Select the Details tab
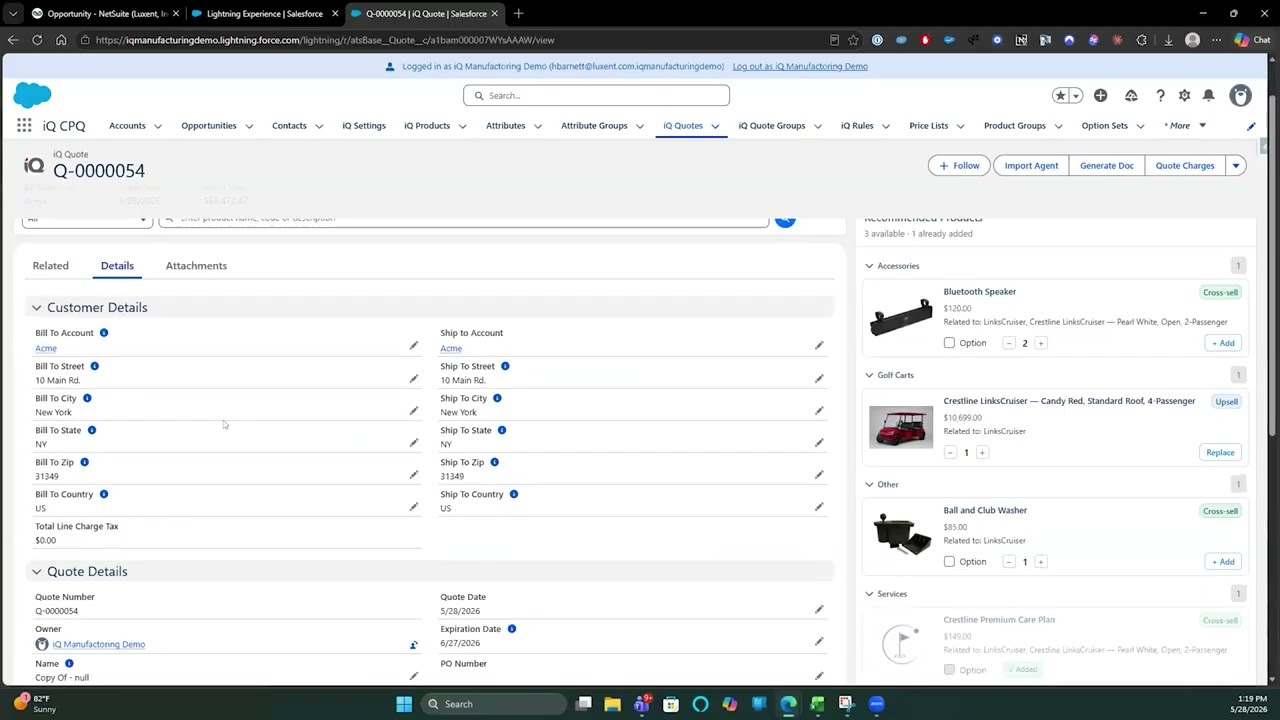 pyautogui.click(x=117, y=266)
